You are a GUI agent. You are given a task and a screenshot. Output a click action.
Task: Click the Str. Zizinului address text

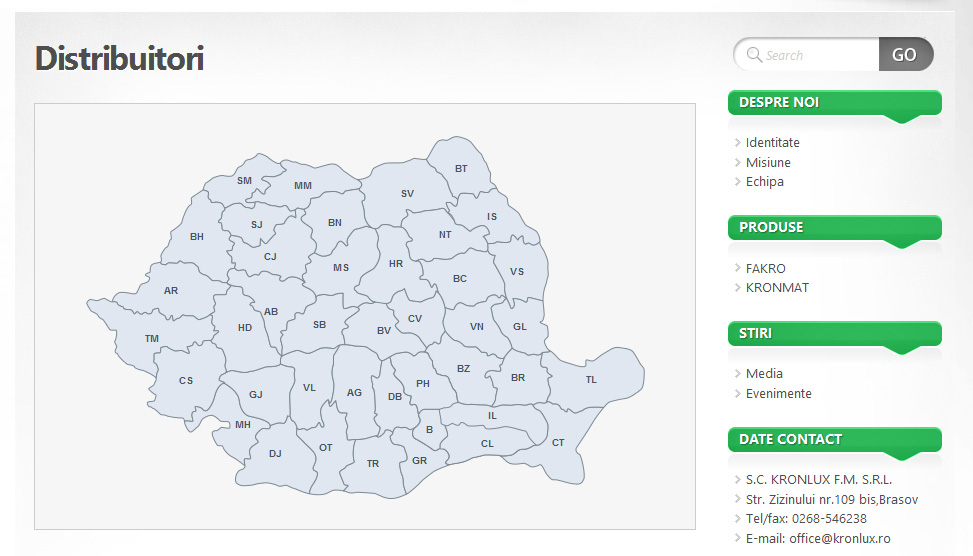pyautogui.click(x=832, y=500)
